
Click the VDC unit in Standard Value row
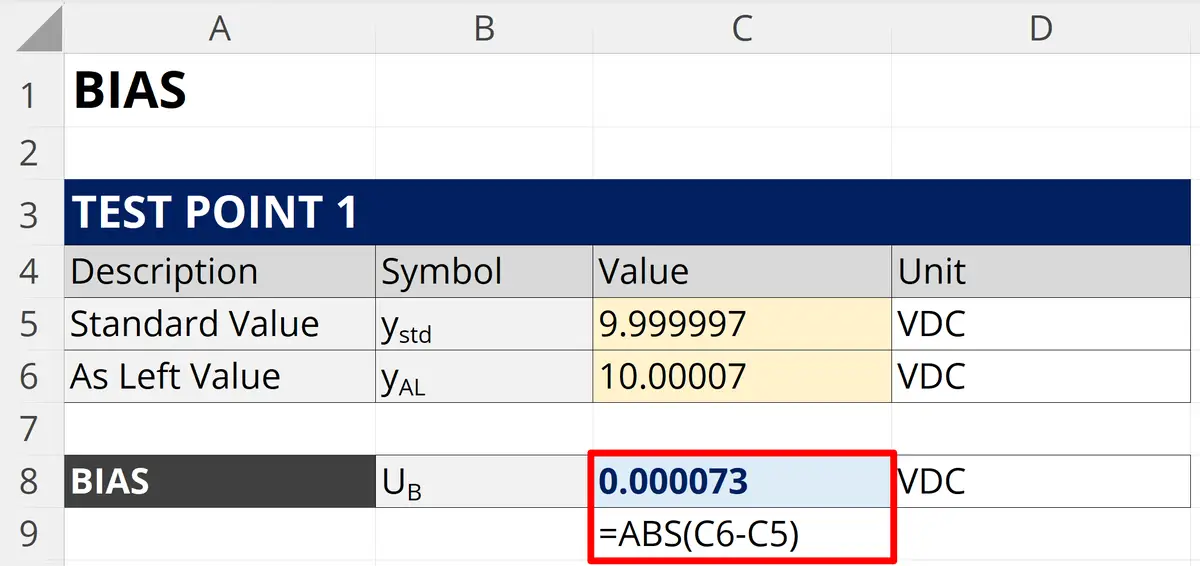[1041, 323]
